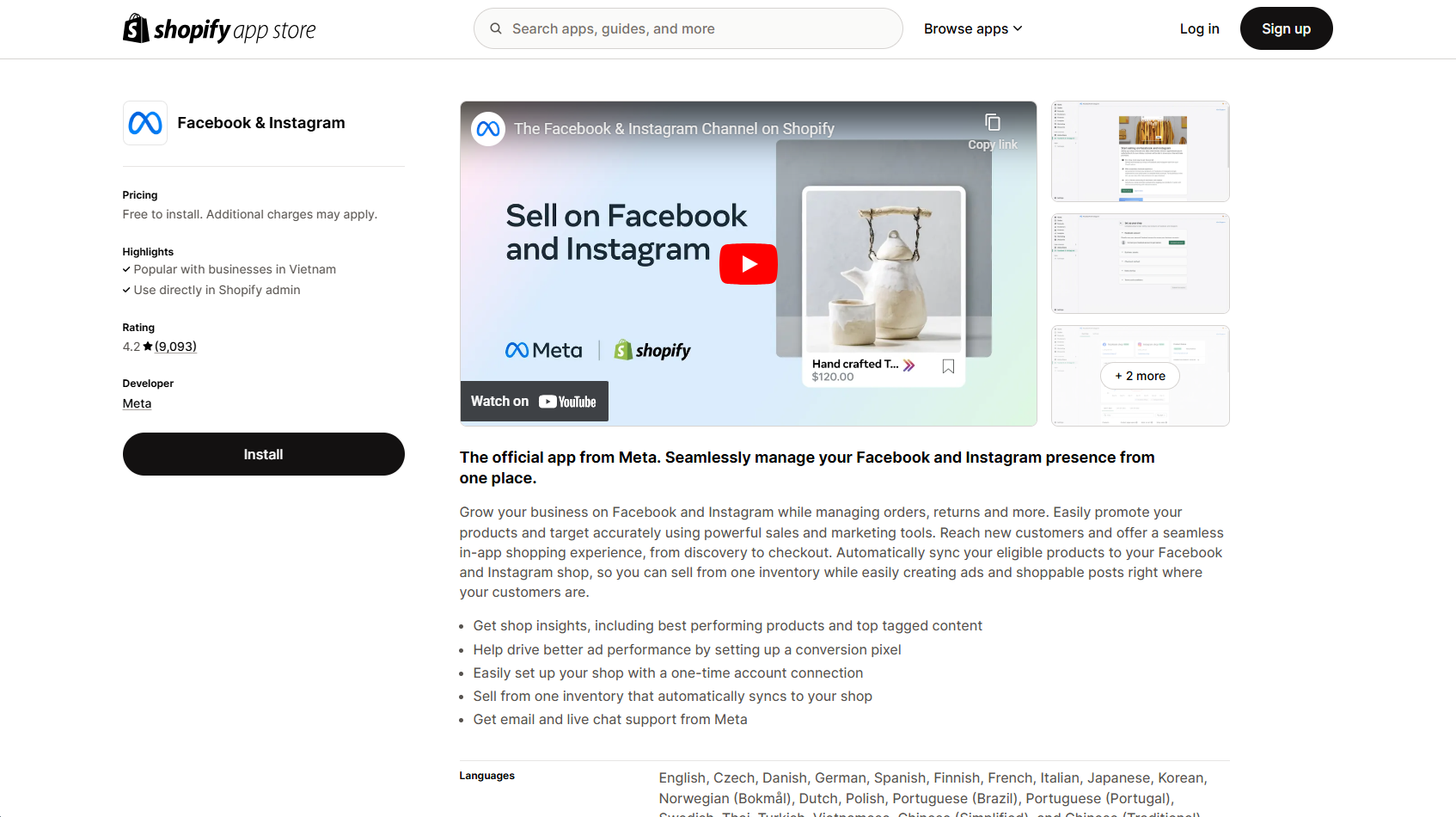Click the Facebook & Instagram app title
This screenshot has width=1456, height=817.
(x=261, y=123)
